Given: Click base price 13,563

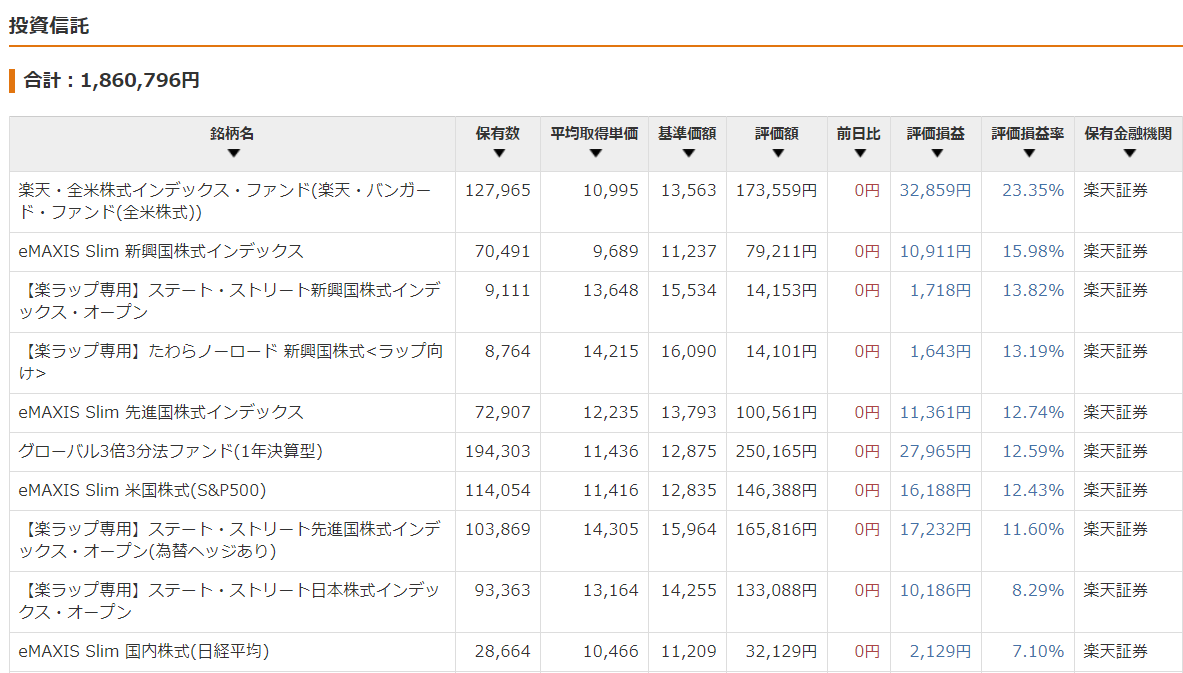Looking at the screenshot, I should [689, 190].
